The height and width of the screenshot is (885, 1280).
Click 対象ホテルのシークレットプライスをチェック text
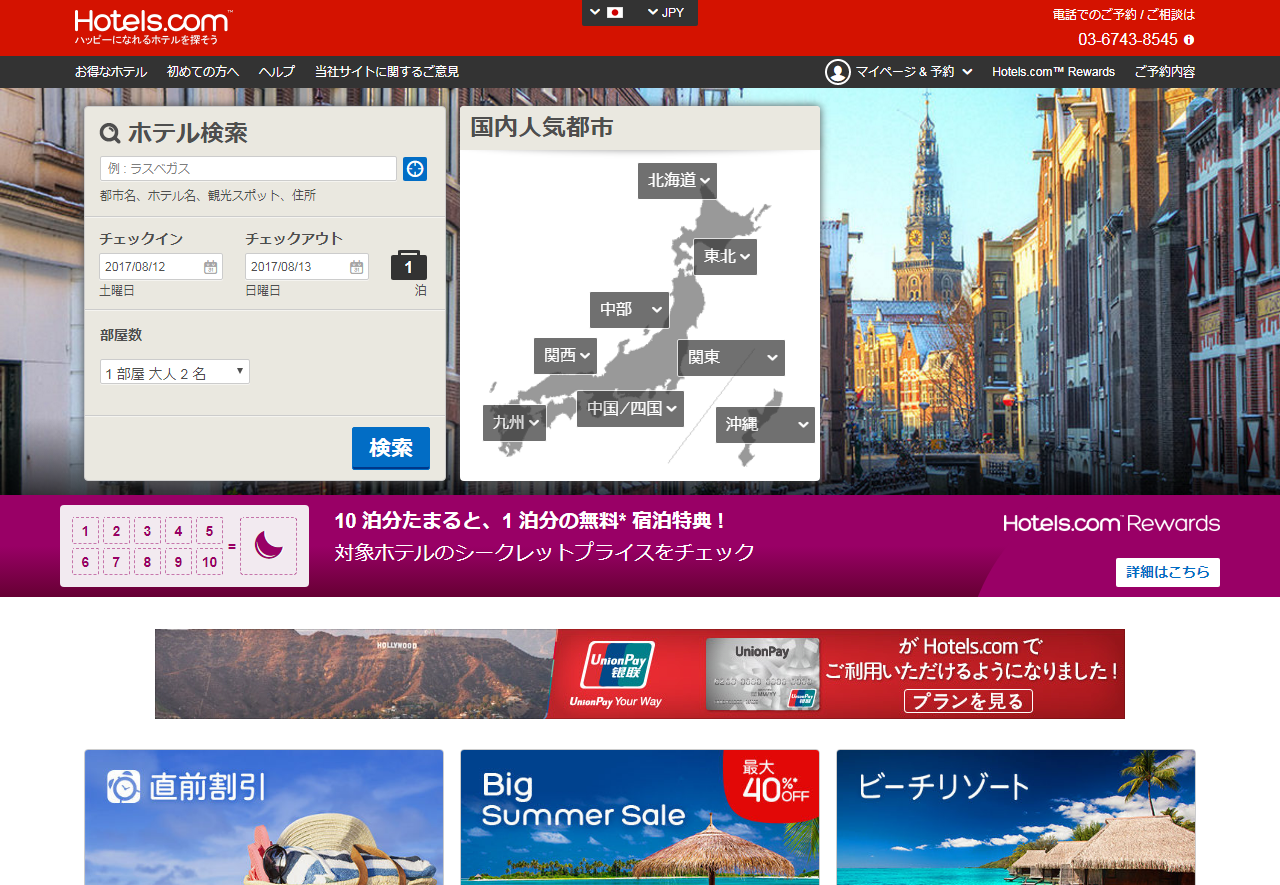545,552
